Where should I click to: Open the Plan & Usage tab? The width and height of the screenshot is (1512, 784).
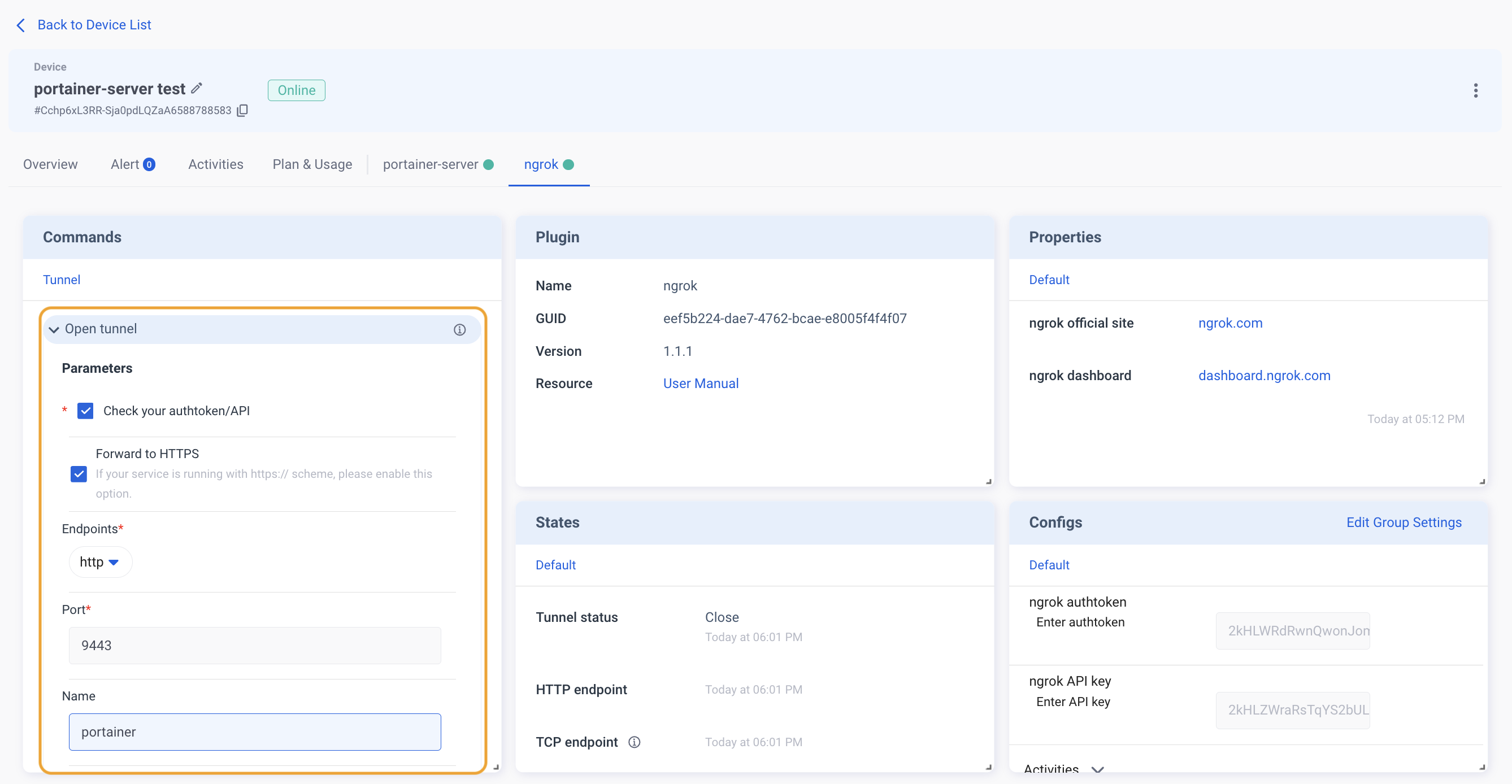[312, 165]
